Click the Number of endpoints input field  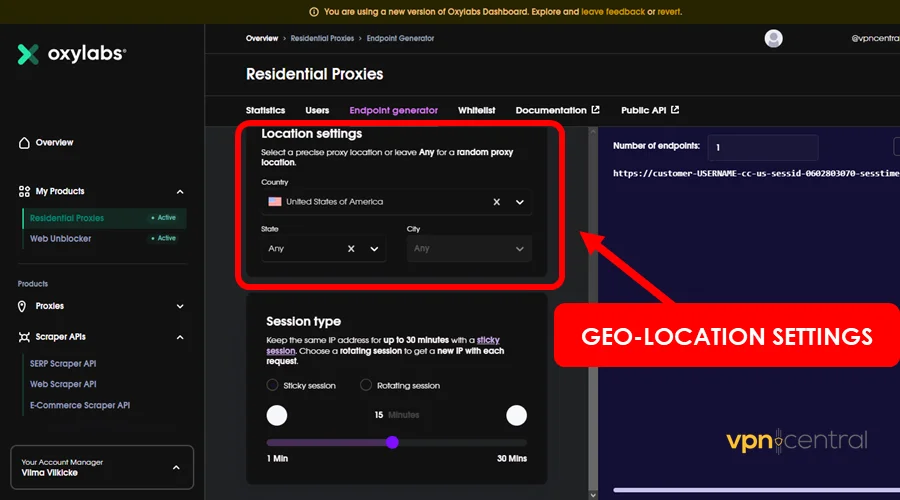click(x=763, y=148)
